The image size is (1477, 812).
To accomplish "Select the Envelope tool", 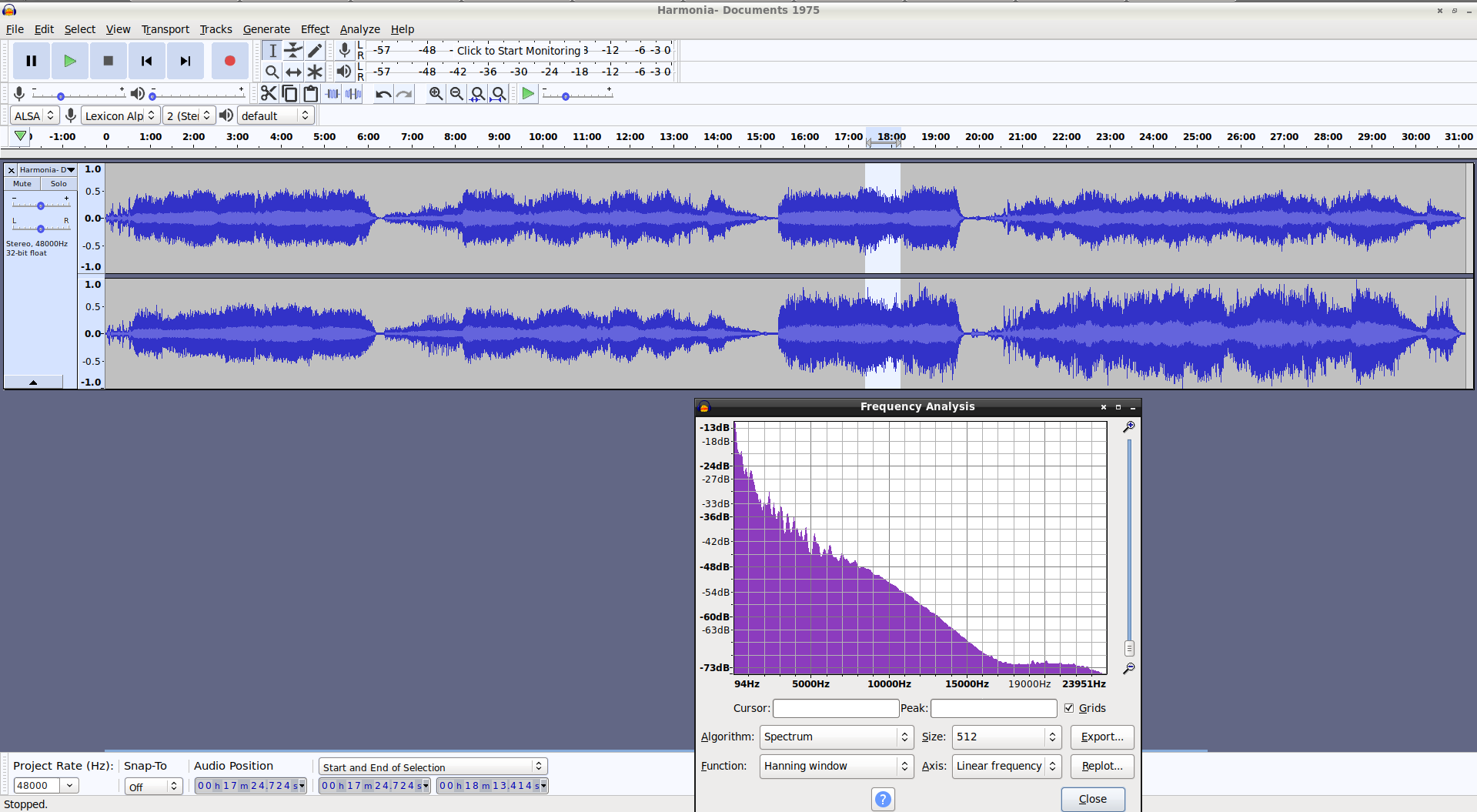I will point(293,51).
